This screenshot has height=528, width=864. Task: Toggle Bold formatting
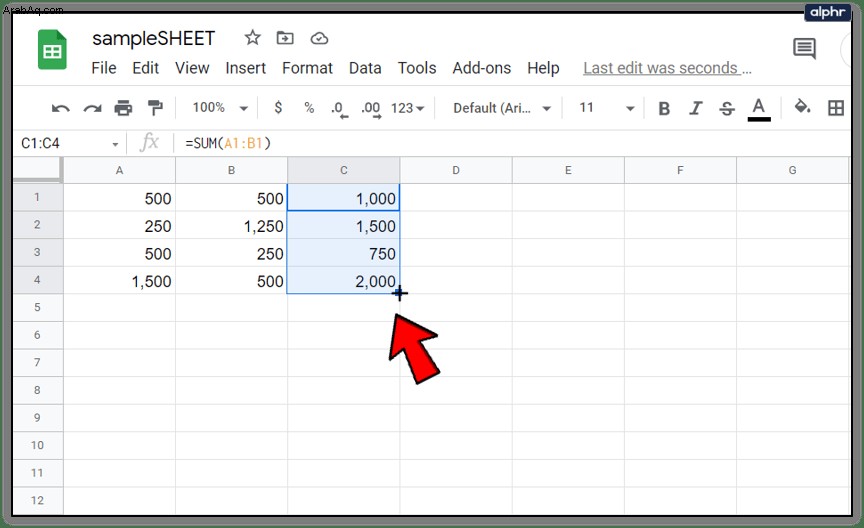(664, 109)
